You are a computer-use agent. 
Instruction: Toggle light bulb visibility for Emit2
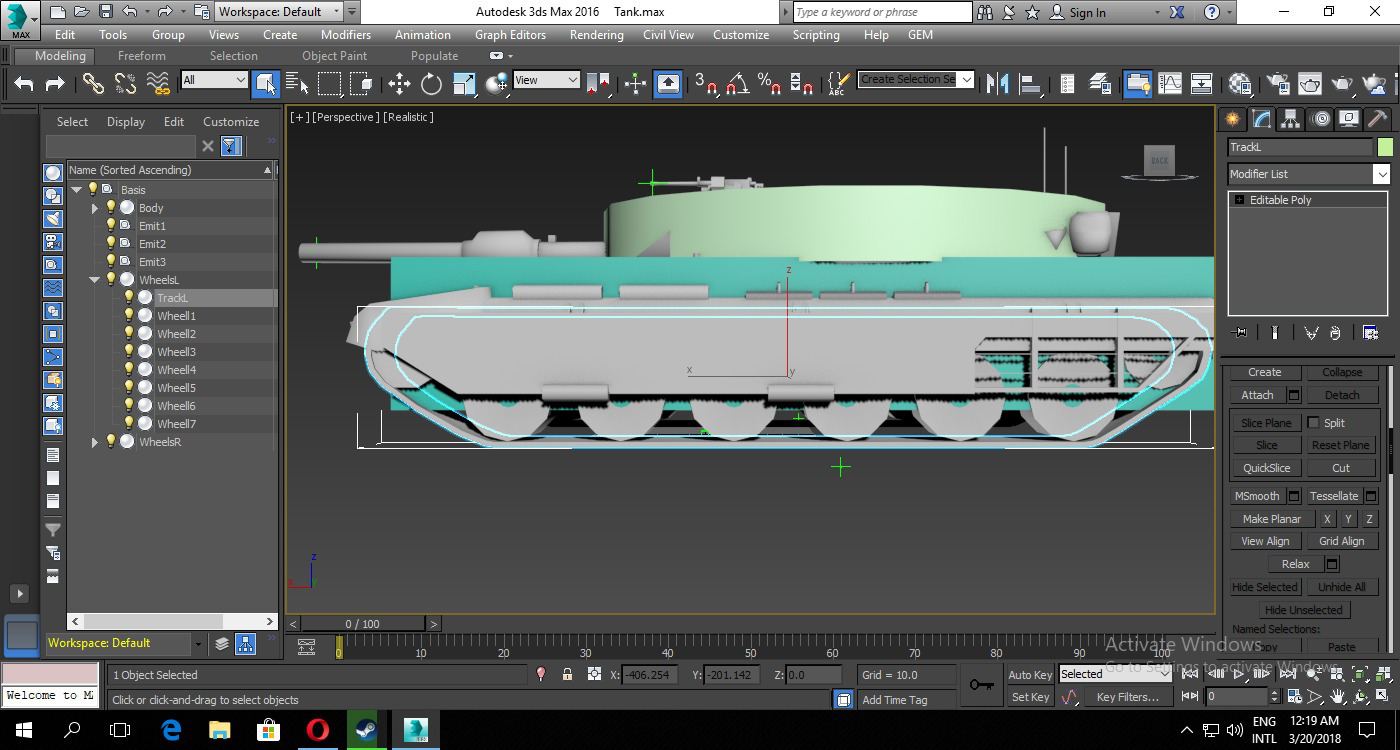click(111, 243)
